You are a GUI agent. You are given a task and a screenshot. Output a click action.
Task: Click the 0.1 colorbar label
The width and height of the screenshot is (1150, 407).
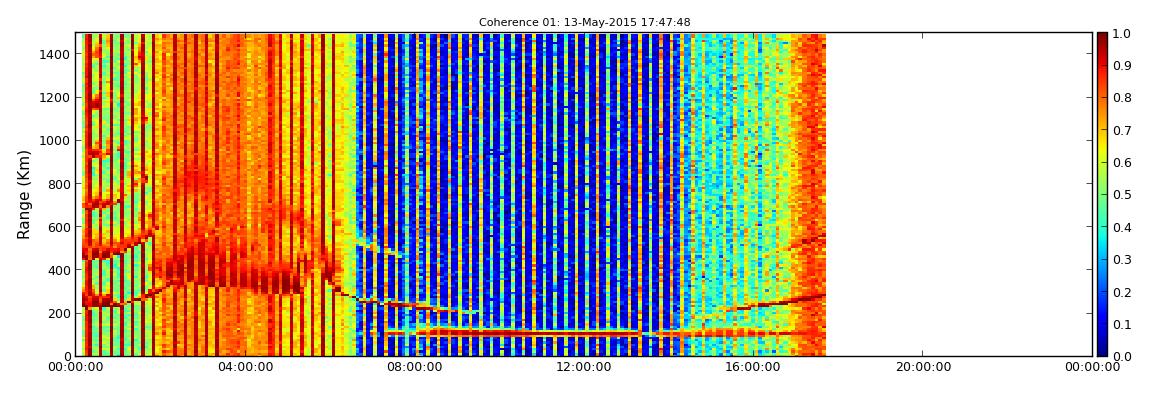click(x=1123, y=323)
